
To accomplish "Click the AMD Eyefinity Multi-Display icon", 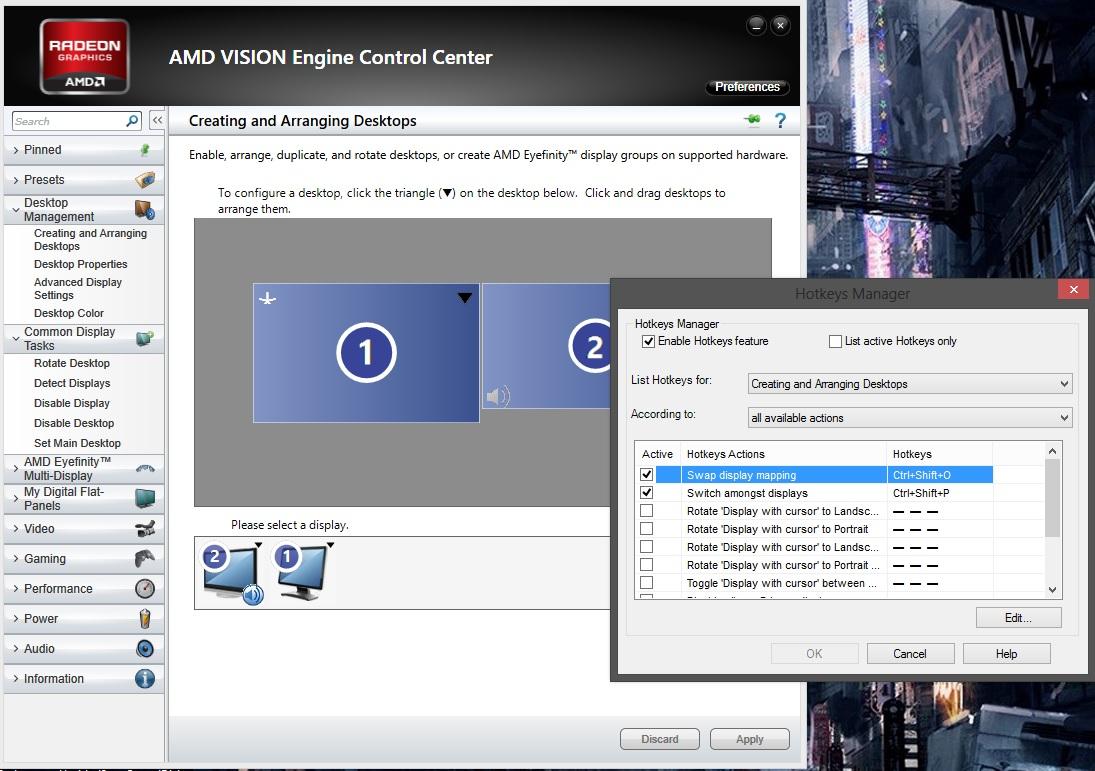I will [x=145, y=469].
